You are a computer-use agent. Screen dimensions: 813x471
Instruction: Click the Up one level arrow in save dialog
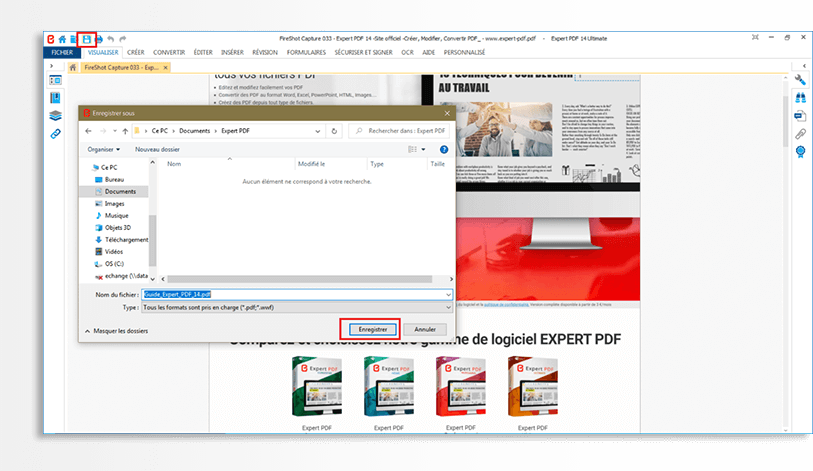tap(125, 131)
